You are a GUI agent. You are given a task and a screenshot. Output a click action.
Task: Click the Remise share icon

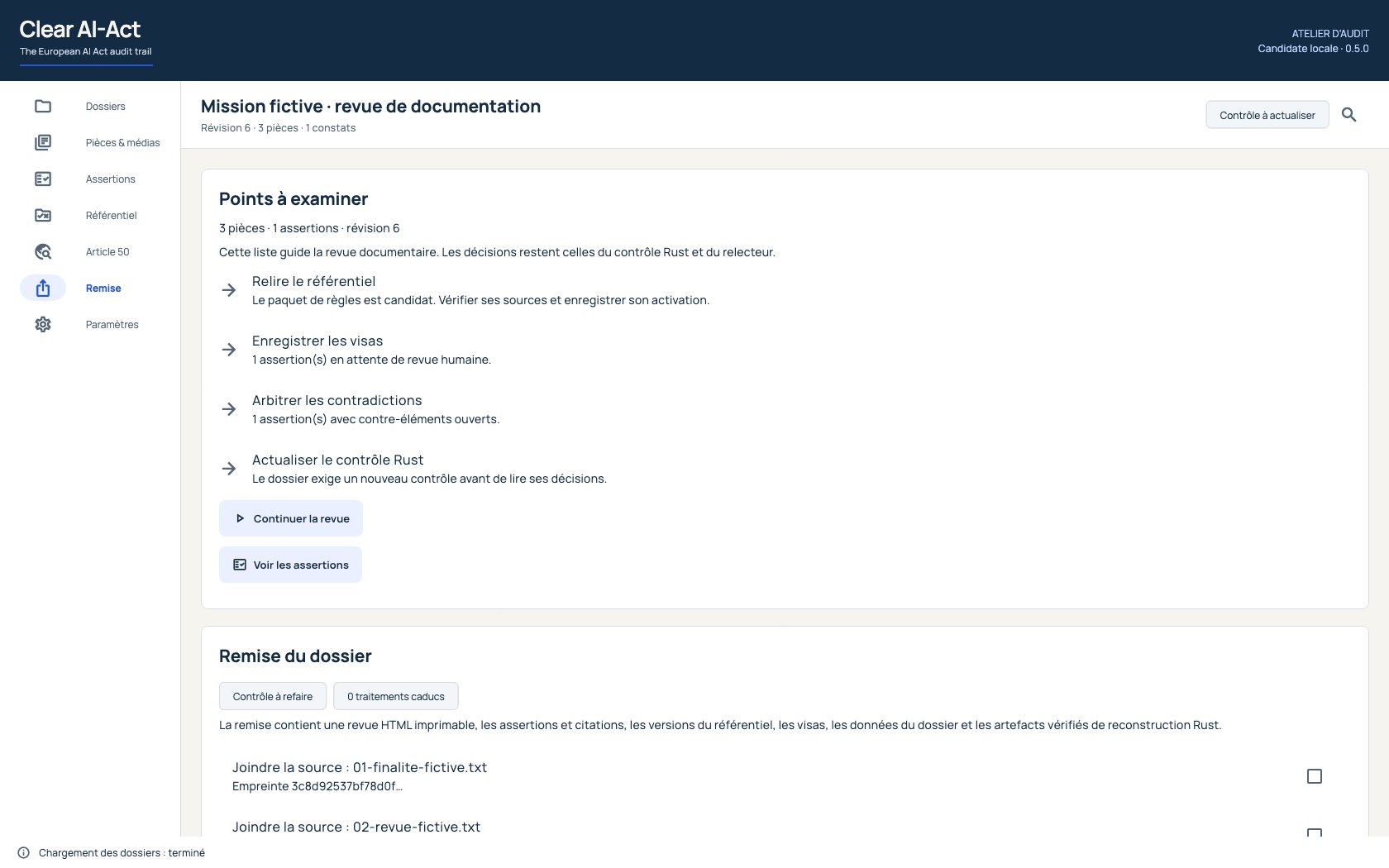(x=43, y=288)
